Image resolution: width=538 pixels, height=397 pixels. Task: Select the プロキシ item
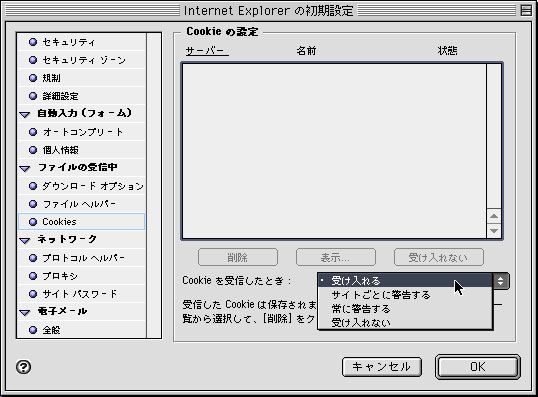coord(82,276)
